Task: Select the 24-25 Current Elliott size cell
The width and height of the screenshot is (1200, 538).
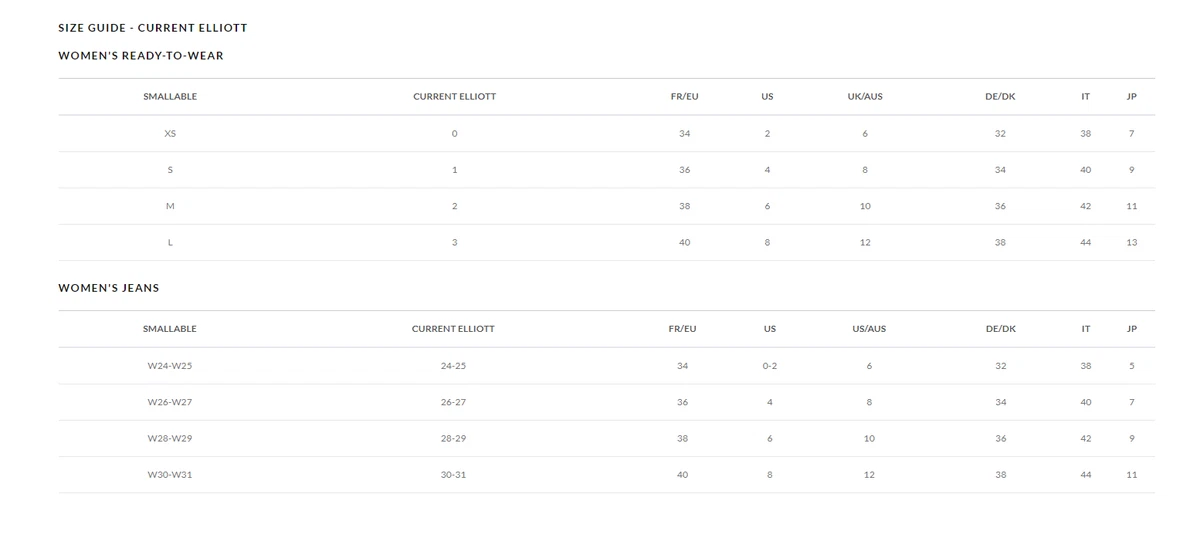Action: (453, 366)
